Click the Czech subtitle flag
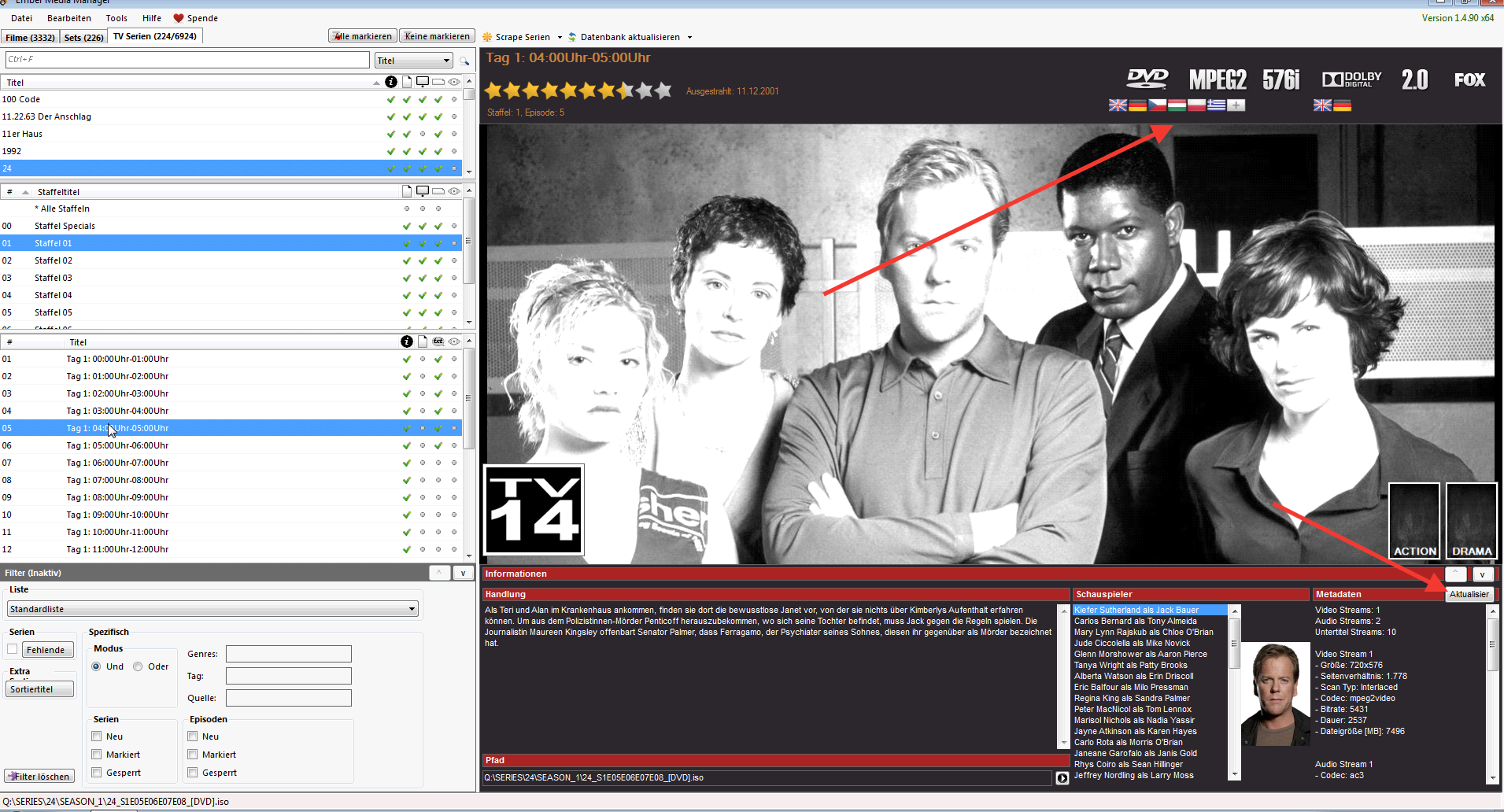 click(x=1157, y=105)
